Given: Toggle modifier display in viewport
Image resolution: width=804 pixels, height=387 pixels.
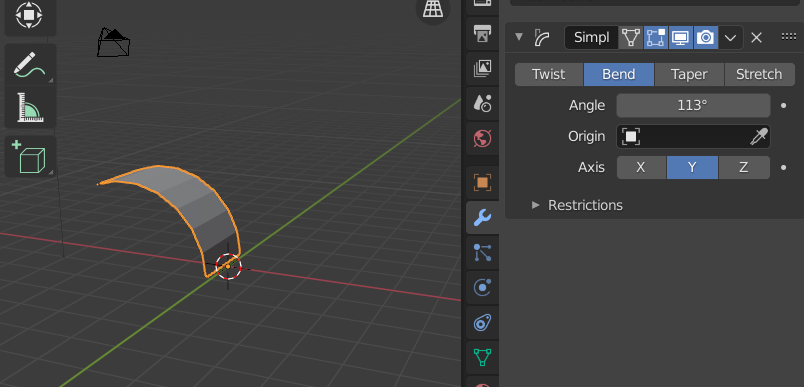Looking at the screenshot, I should 681,37.
